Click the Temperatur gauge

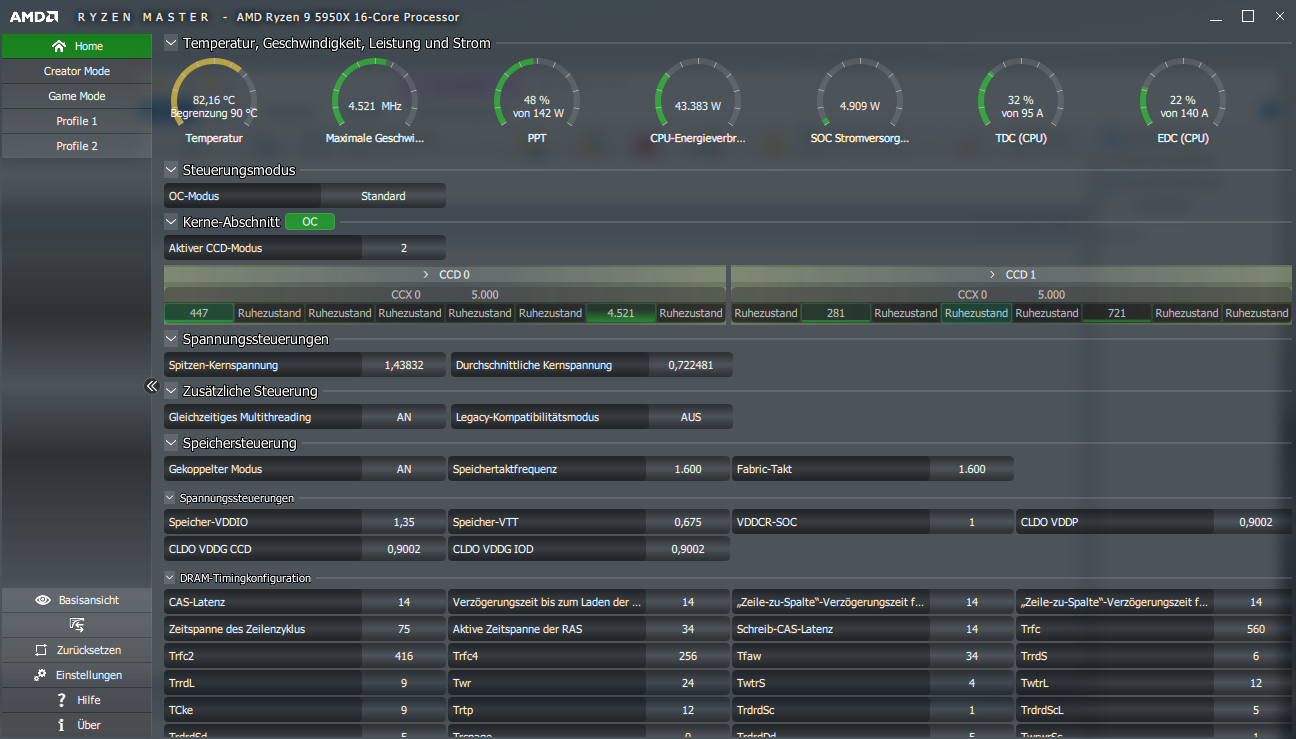pos(214,102)
